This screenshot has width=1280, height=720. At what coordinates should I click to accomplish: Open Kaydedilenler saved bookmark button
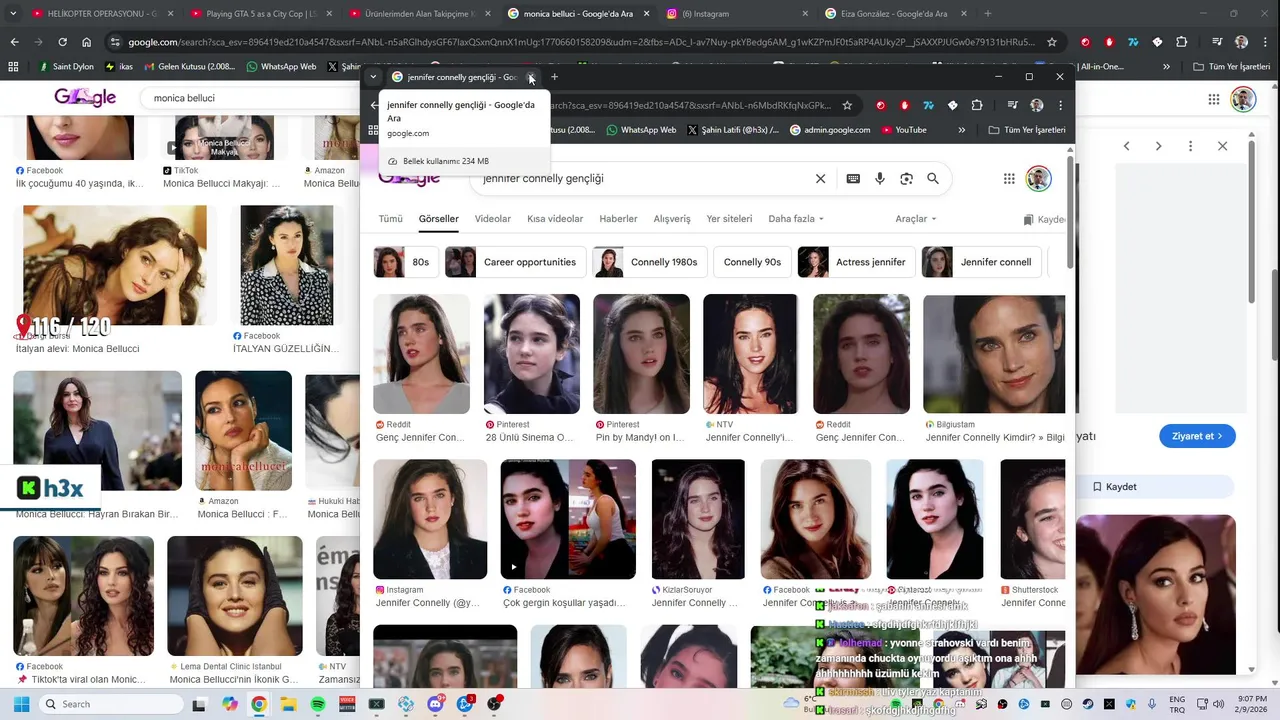pyautogui.click(x=1045, y=219)
